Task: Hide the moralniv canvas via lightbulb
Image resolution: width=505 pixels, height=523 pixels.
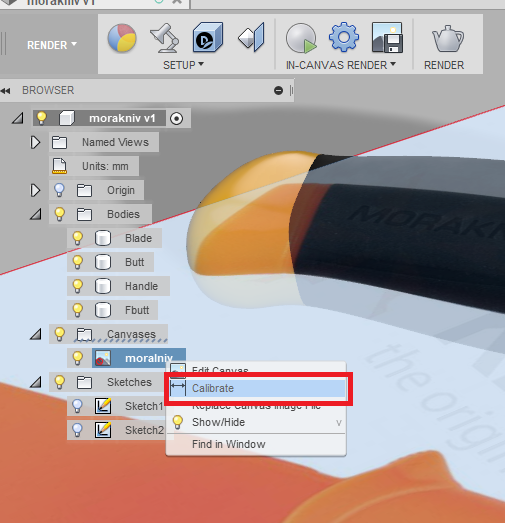Action: coord(77,358)
